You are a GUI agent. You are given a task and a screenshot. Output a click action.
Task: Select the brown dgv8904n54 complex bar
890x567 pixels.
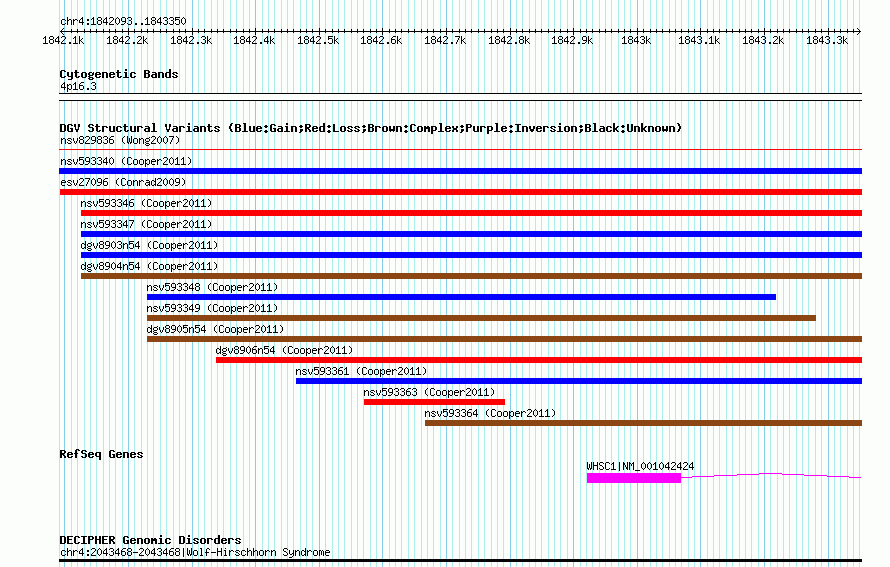pos(471,276)
